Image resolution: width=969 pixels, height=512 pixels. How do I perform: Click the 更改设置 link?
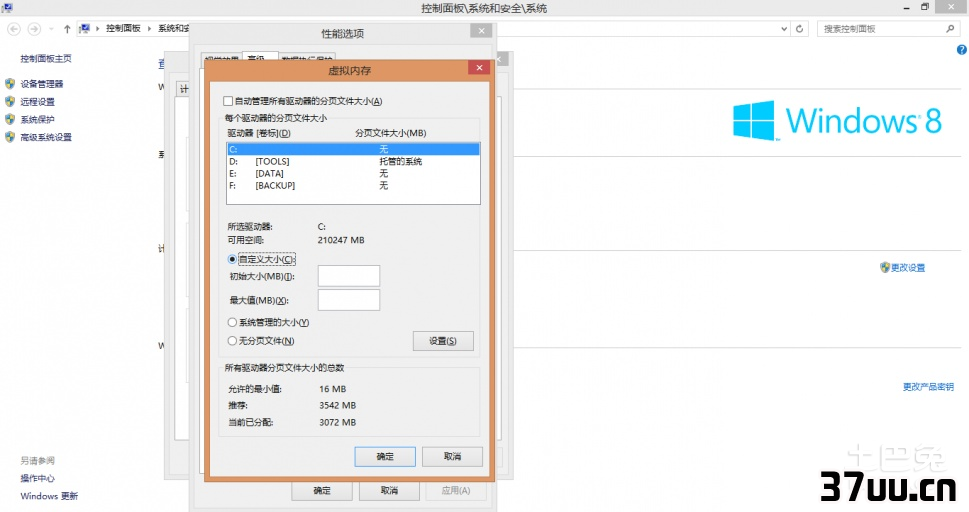coord(908,268)
